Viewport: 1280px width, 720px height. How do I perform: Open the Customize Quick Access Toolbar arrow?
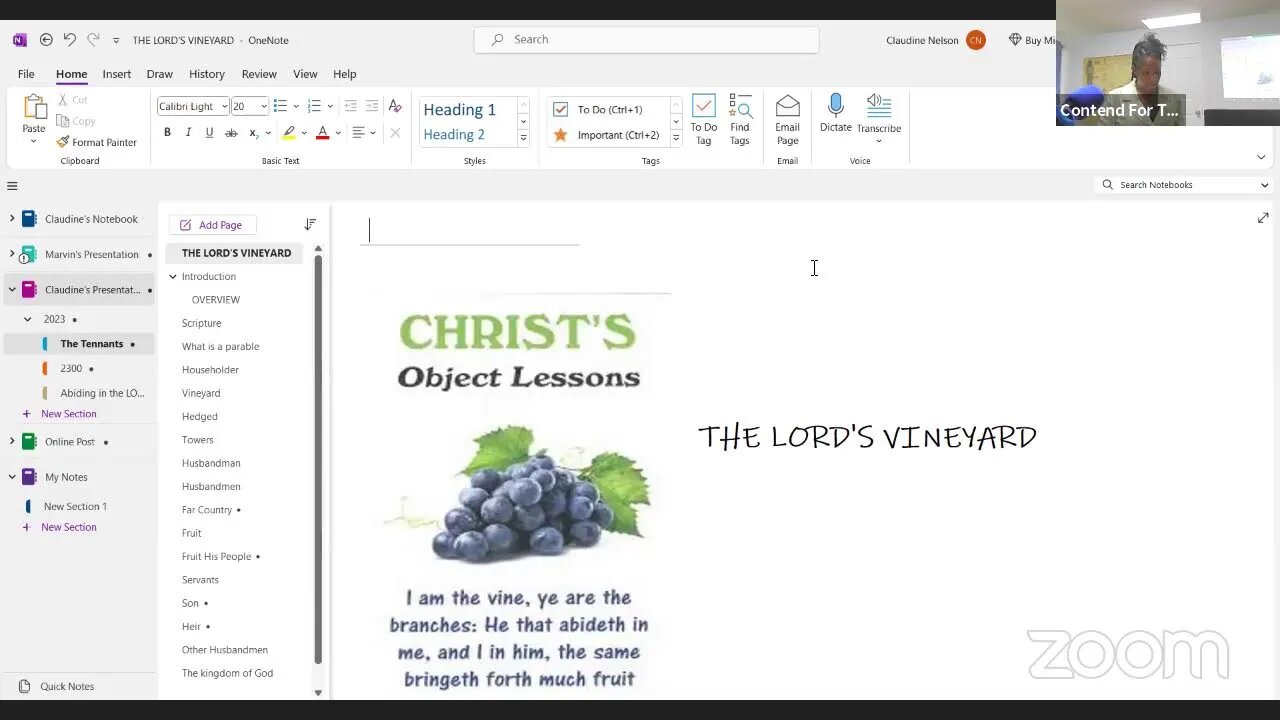coord(116,41)
